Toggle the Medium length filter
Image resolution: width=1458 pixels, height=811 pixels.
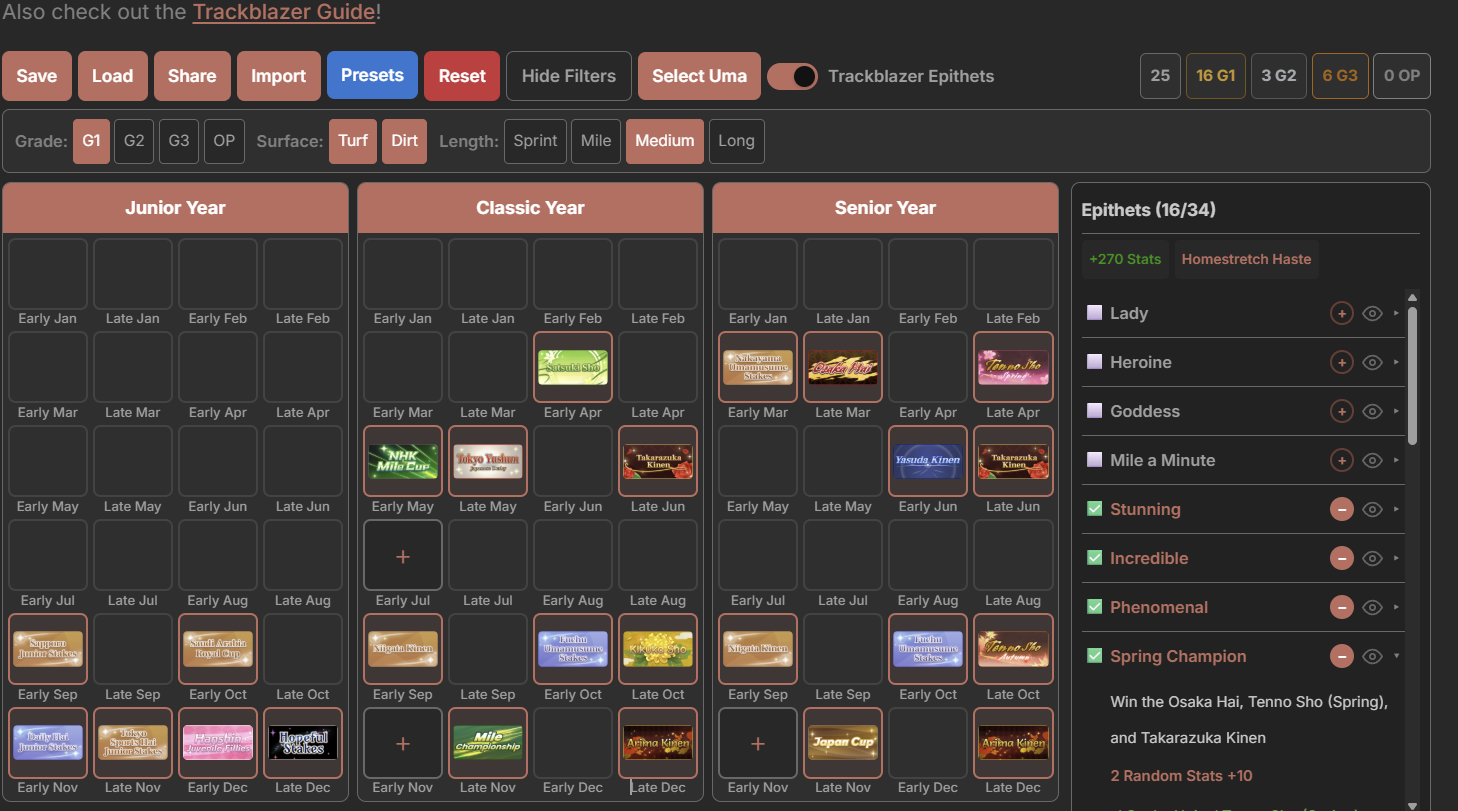tap(665, 141)
